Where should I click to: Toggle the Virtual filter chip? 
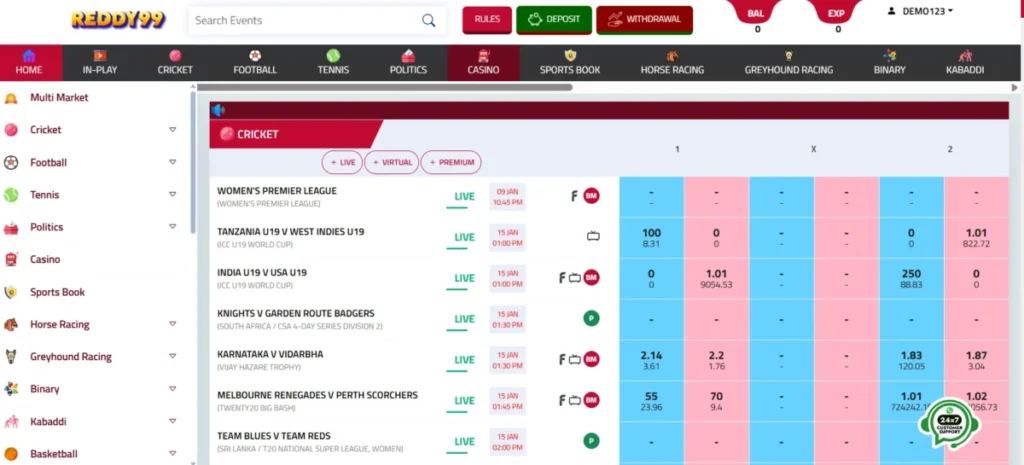(x=391, y=162)
